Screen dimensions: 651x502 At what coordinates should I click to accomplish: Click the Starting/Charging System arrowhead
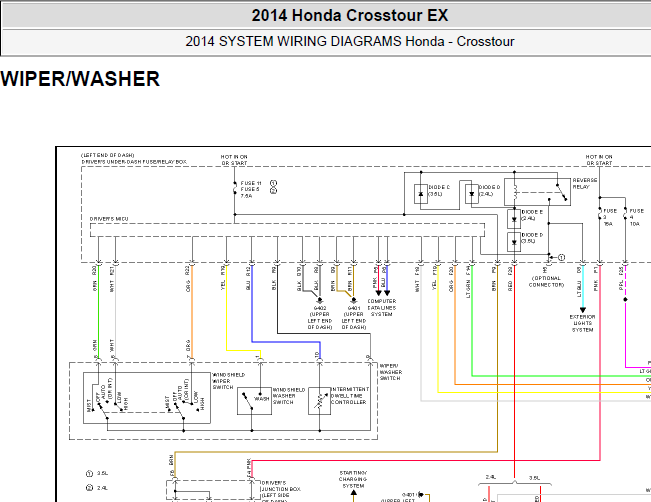(353, 493)
